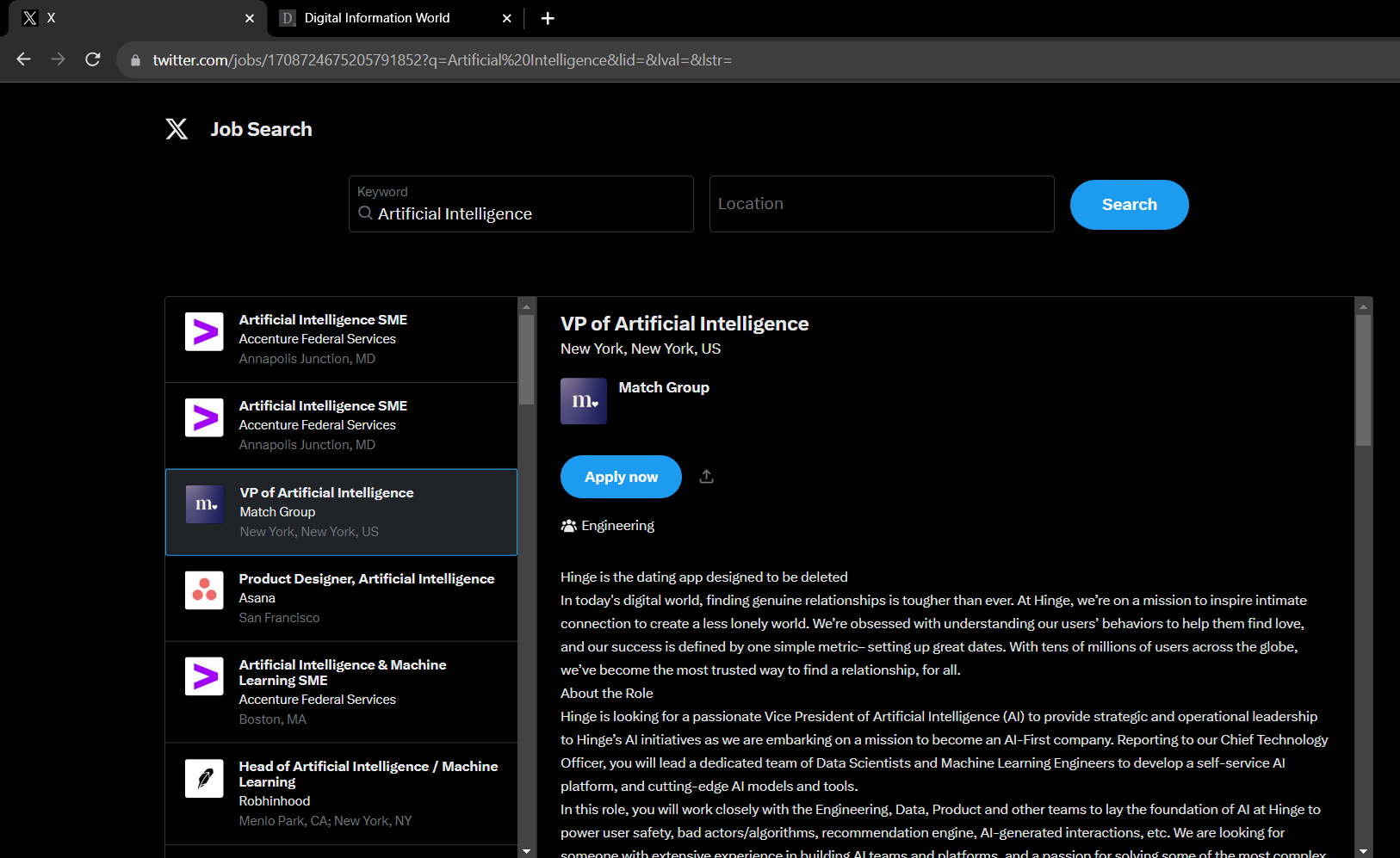Click the share job icon

[706, 477]
